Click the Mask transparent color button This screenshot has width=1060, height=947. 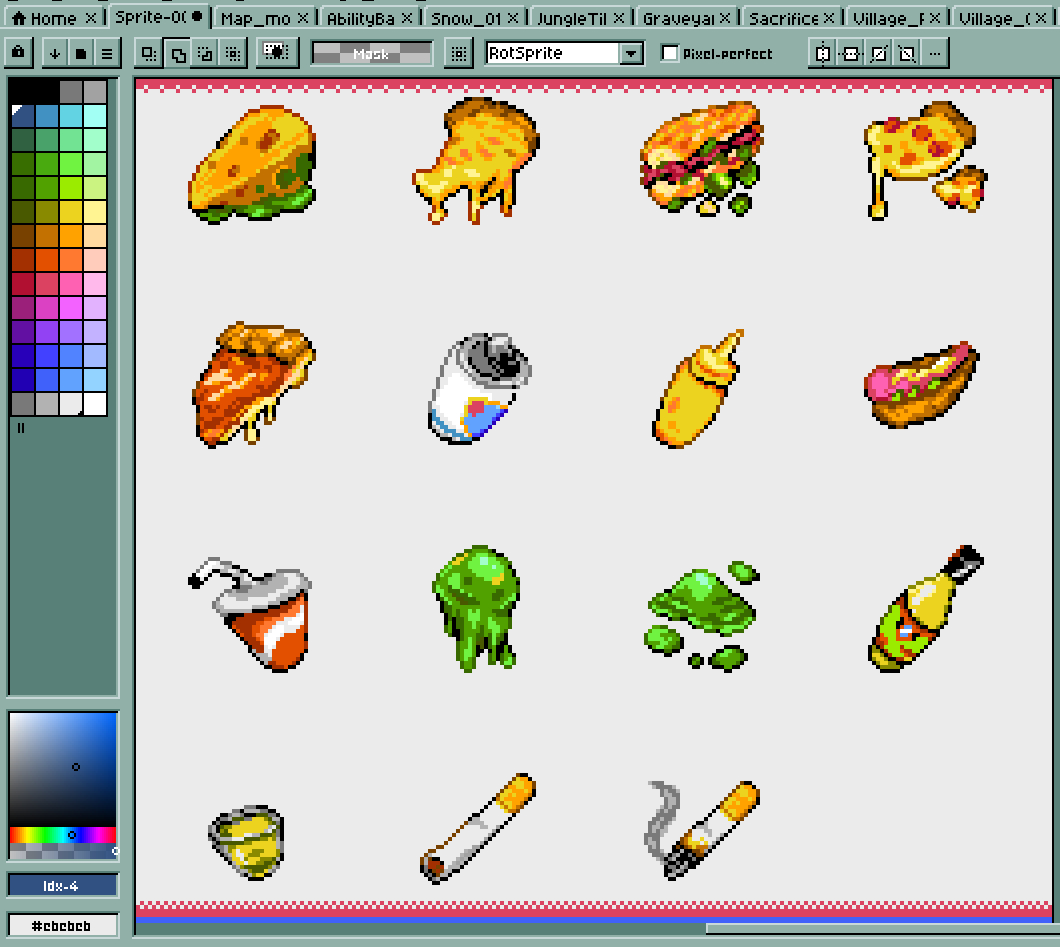point(371,53)
